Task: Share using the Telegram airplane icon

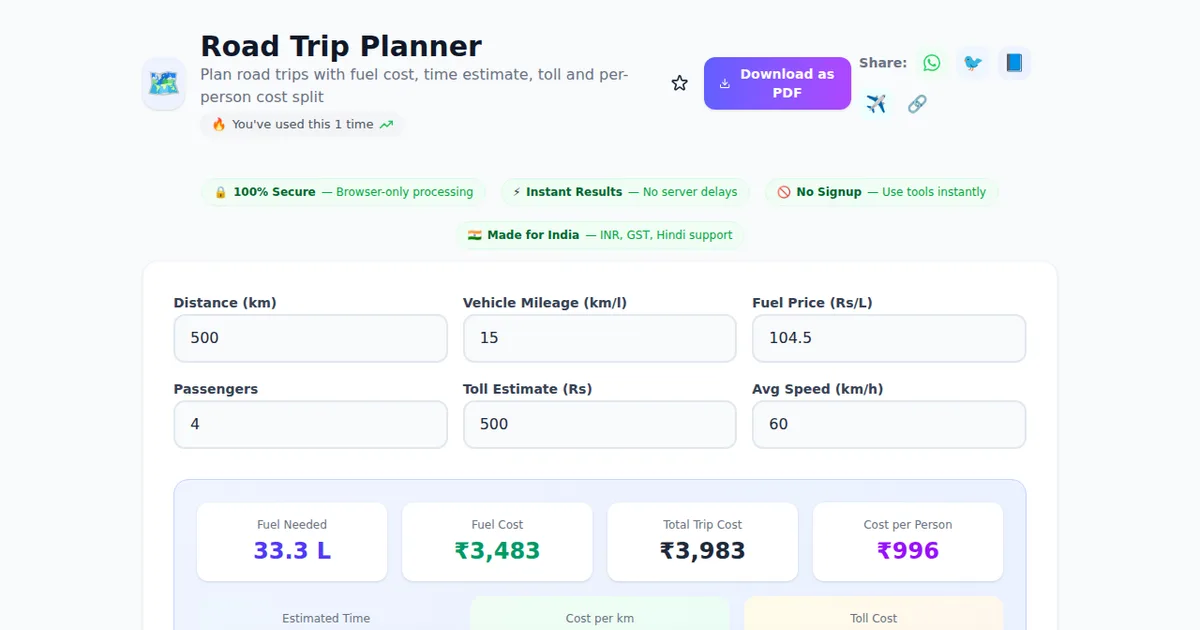Action: pyautogui.click(x=877, y=103)
